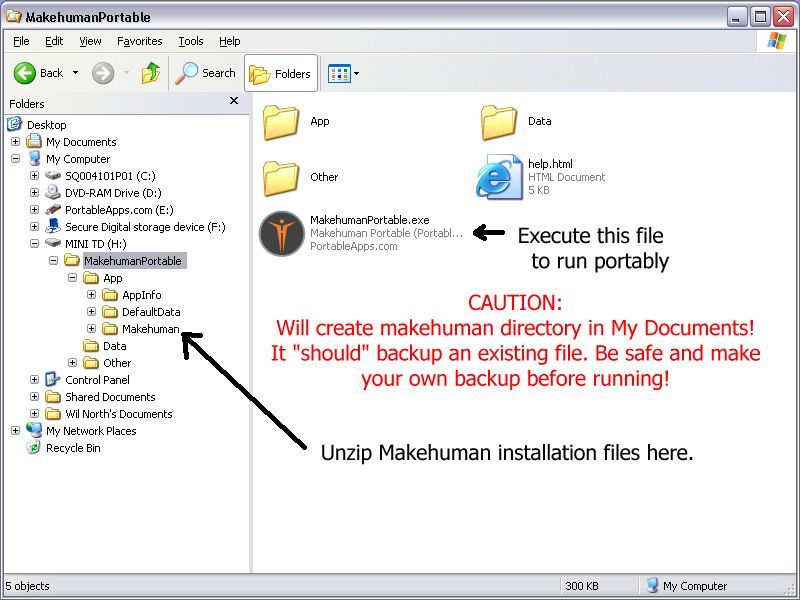The width and height of the screenshot is (800, 600).
Task: Expand the Makehuman folder node
Action: coord(91,329)
